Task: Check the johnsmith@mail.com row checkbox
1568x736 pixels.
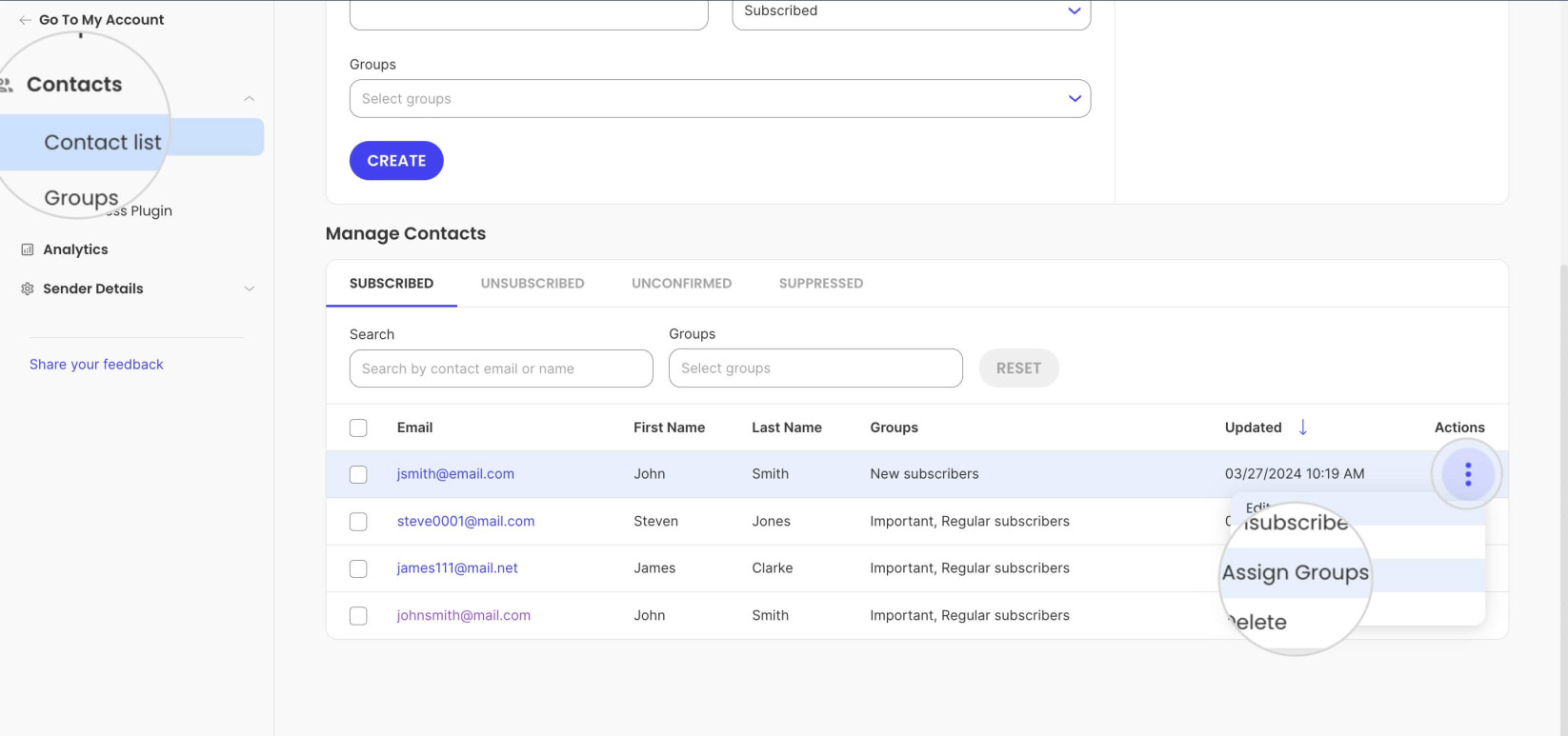Action: point(358,616)
